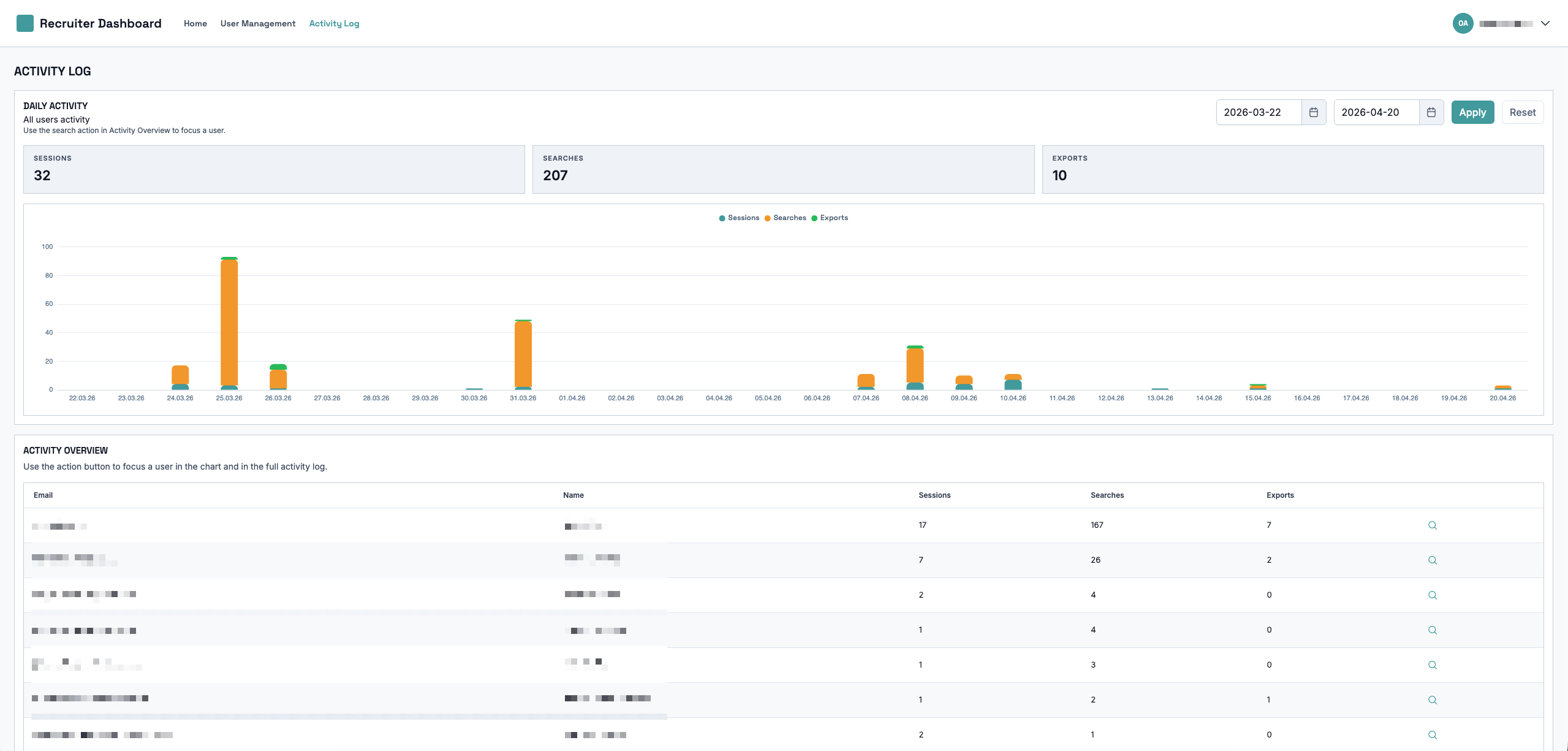Click magnifier for user with 3 searches

pyautogui.click(x=1432, y=665)
